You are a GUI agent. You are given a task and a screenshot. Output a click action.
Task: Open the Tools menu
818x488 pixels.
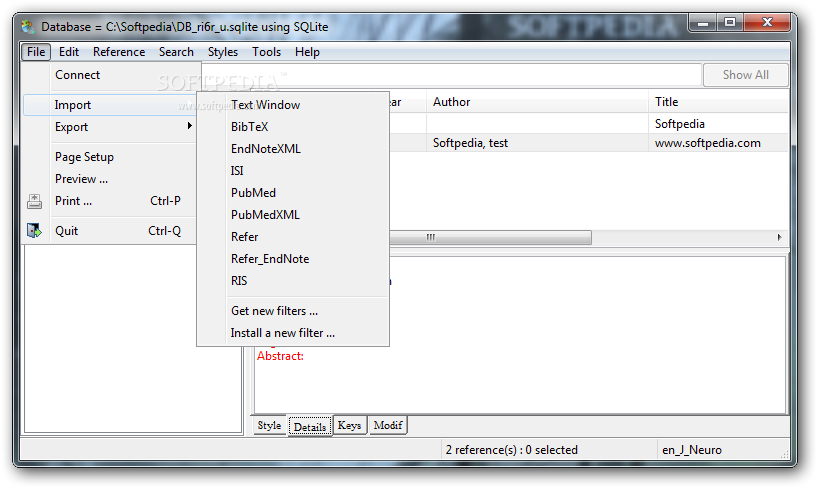[x=267, y=52]
